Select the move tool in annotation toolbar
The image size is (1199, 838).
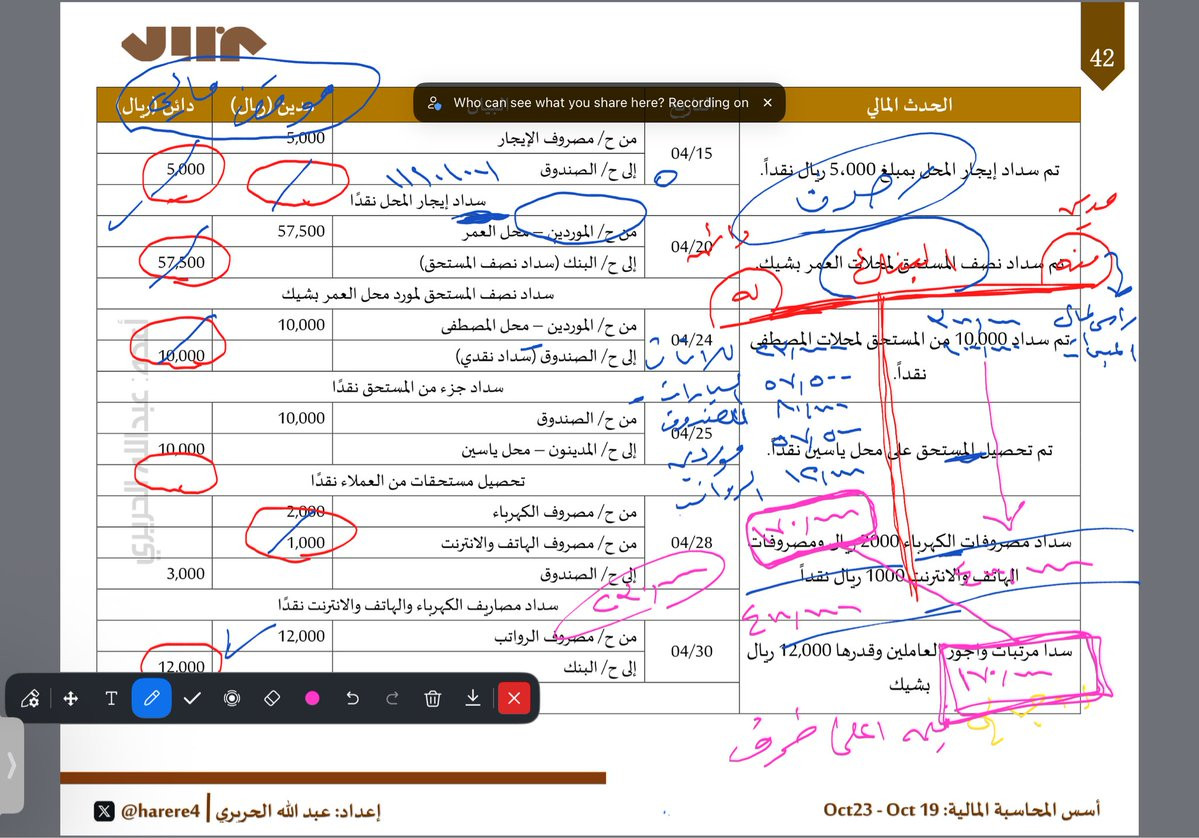[x=70, y=698]
